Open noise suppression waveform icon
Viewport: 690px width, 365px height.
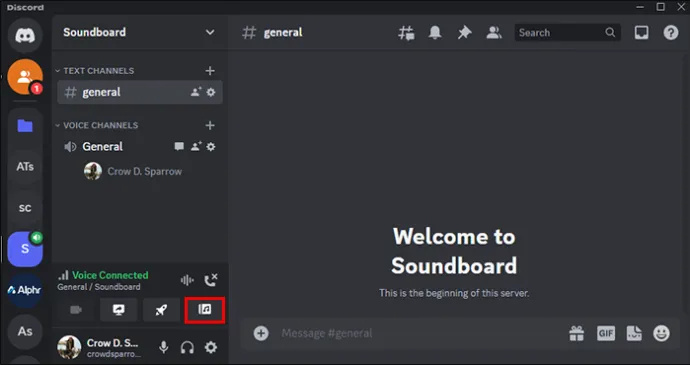coord(187,280)
